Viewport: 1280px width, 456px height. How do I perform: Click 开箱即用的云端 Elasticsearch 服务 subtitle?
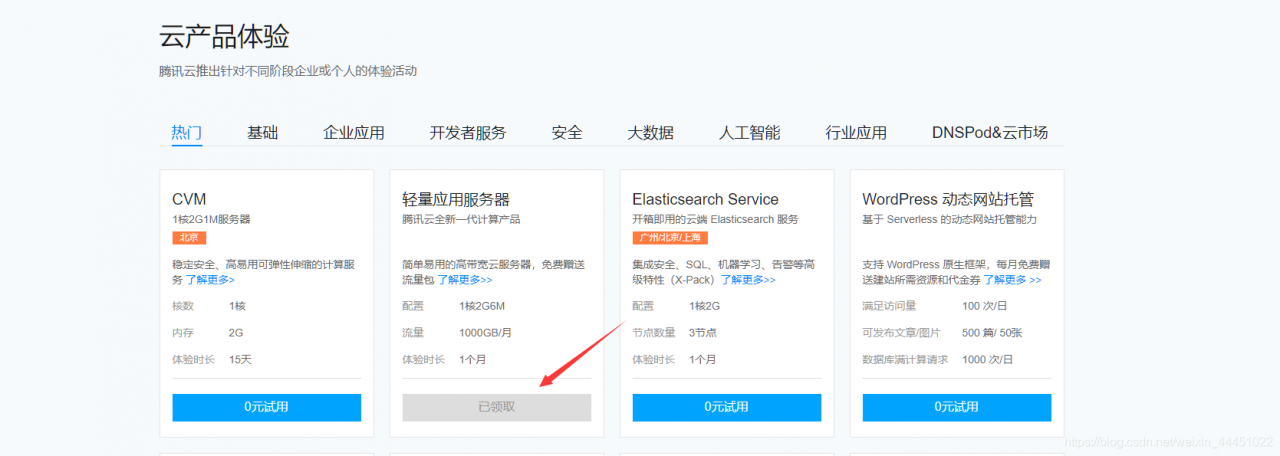(715, 219)
